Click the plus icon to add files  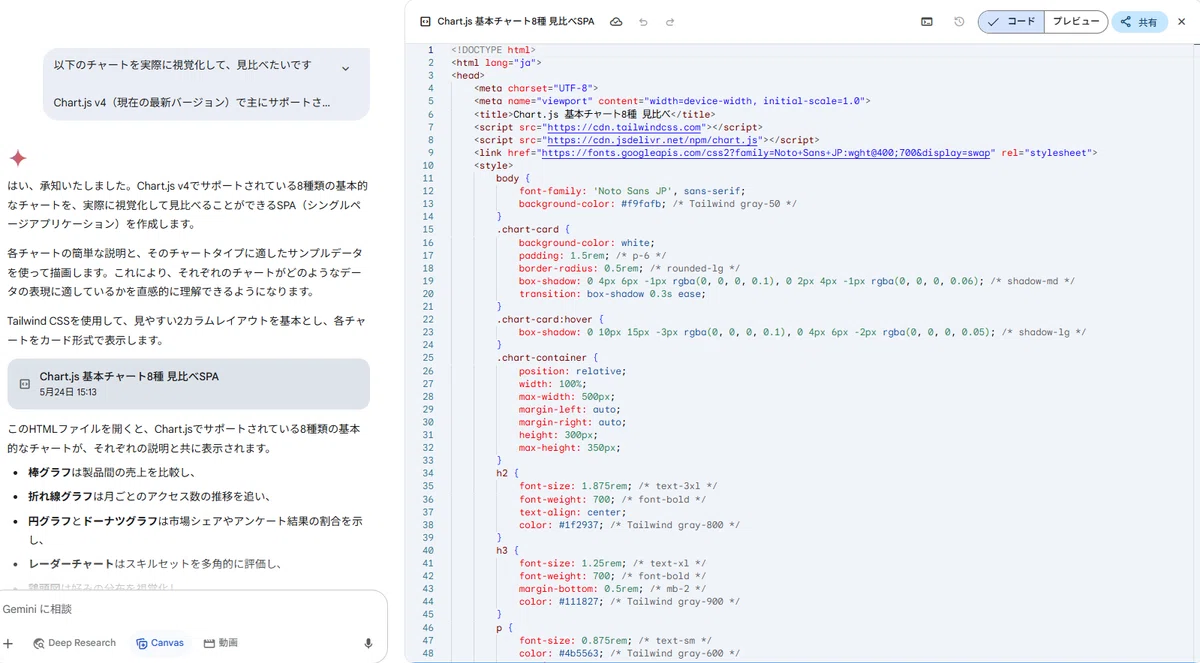pyautogui.click(x=8, y=643)
